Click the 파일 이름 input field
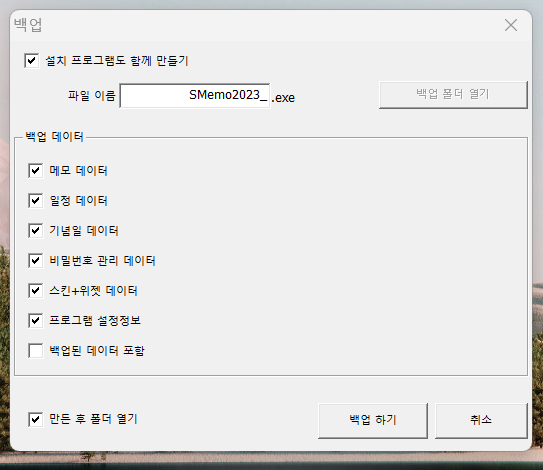 pos(195,95)
